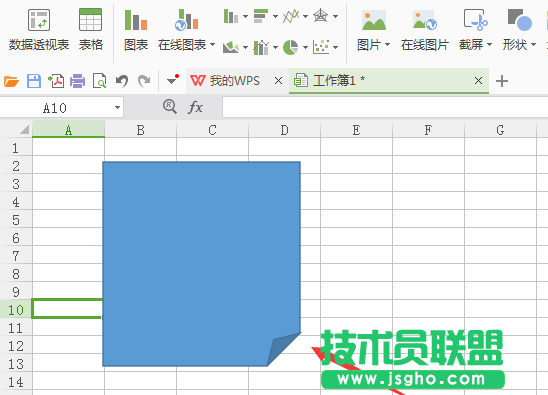Screen dimensions: 548x395
Task: Select column A header
Action: point(68,130)
